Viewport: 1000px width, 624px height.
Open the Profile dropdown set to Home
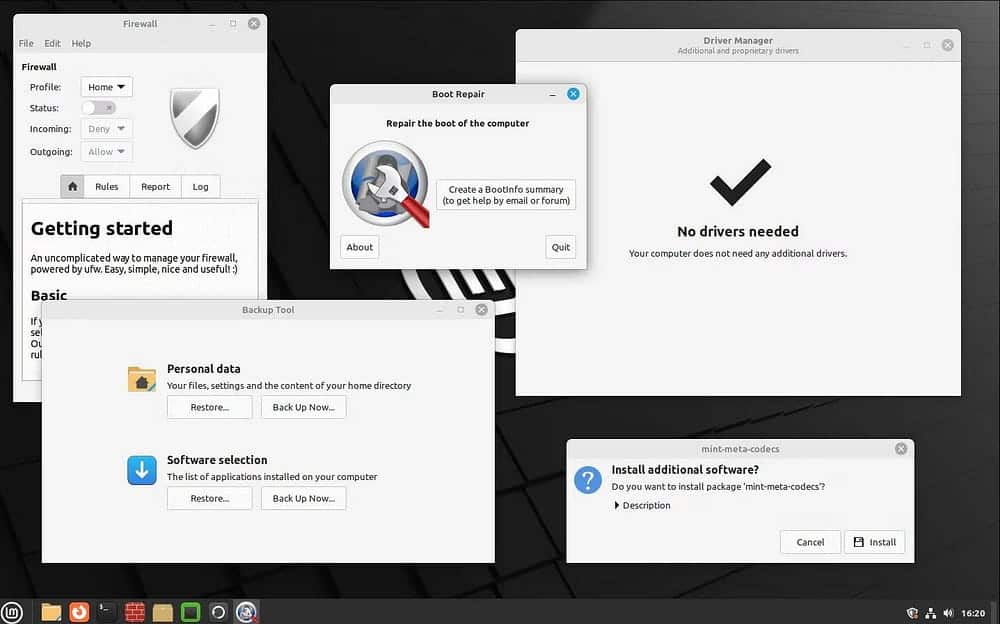click(x=106, y=87)
